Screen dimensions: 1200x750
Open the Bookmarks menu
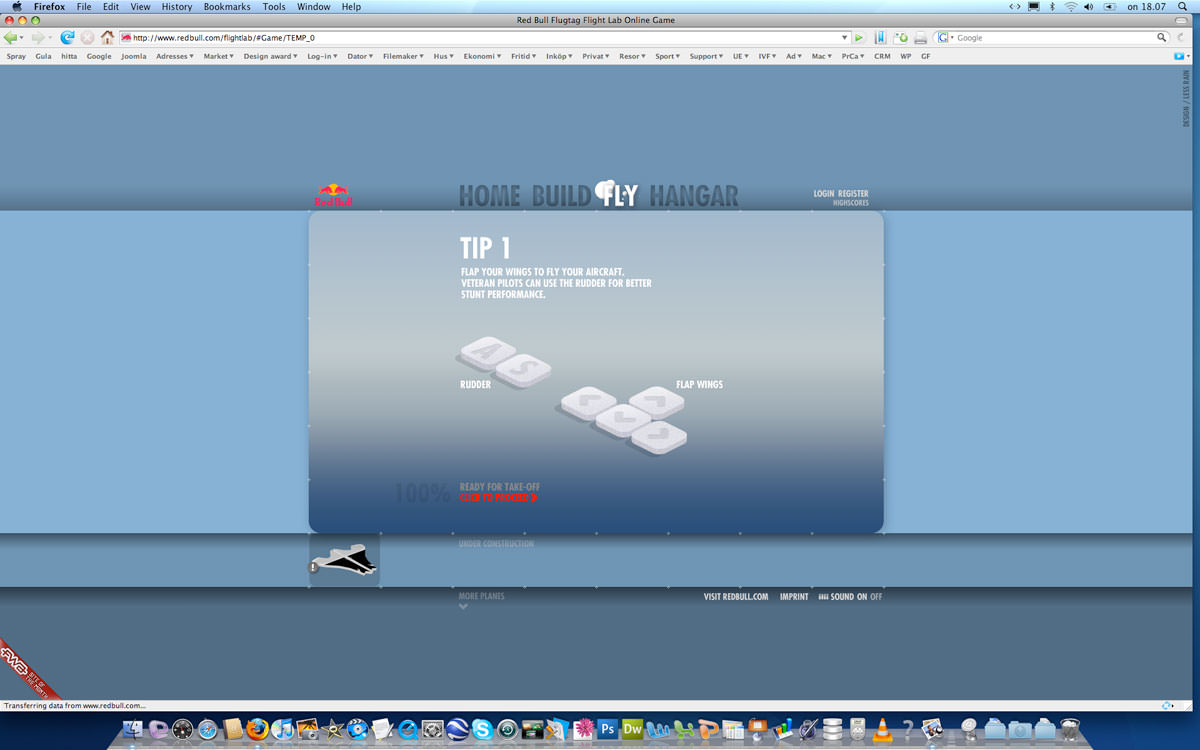(227, 6)
